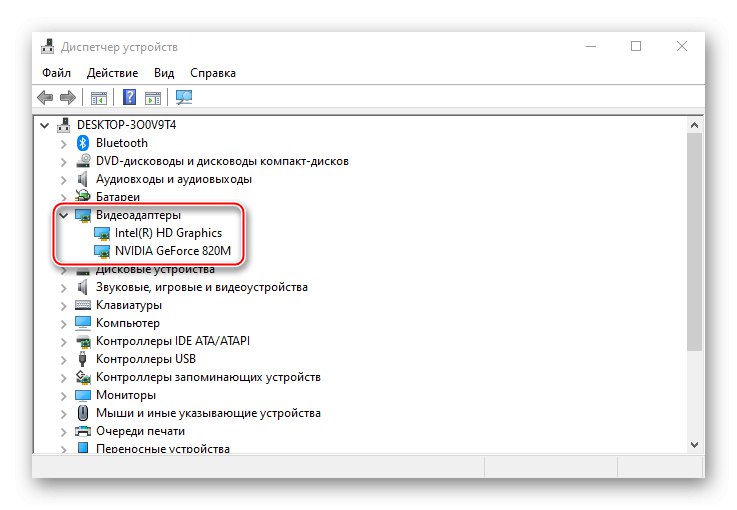Click the Контроллеры USB plug icon
Viewport: 737px width, 510px height.
coord(83,359)
